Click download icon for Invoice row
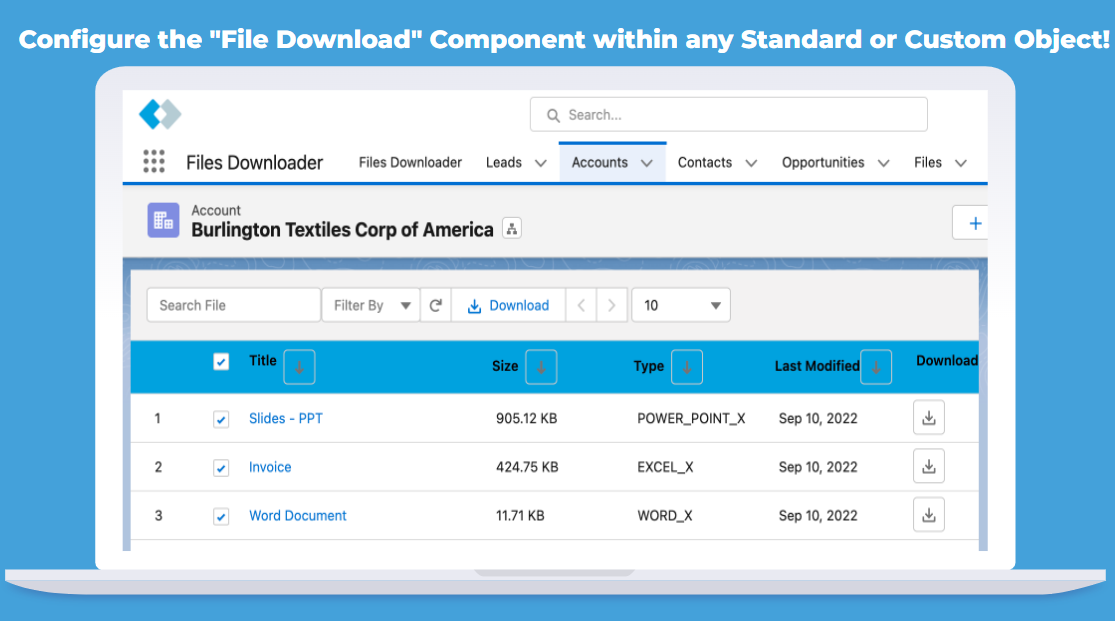Screen dimensions: 1115x621 pyautogui.click(x=928, y=466)
